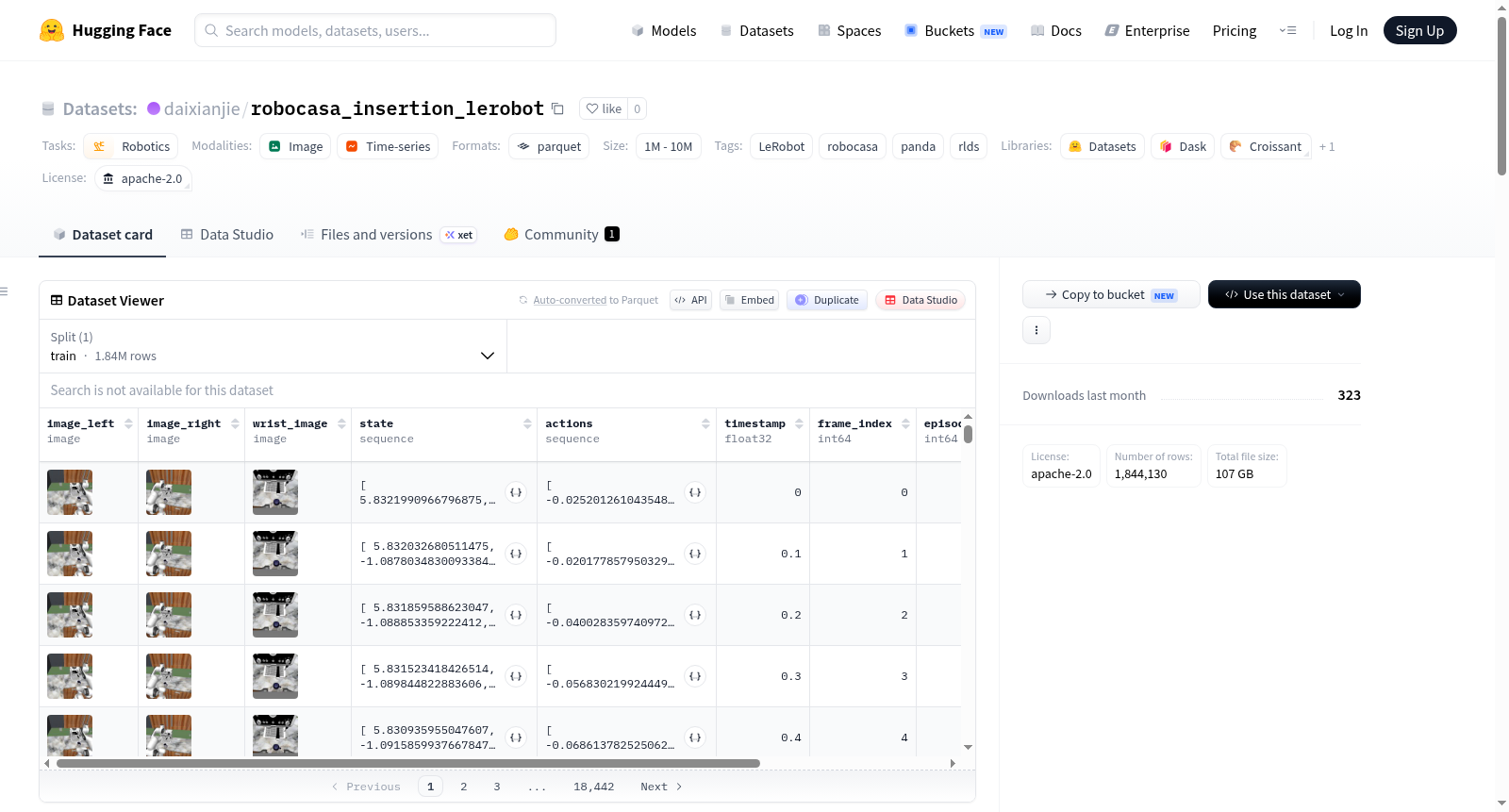Like this dataset with the heart button
This screenshot has height=812, width=1509.
tap(604, 108)
